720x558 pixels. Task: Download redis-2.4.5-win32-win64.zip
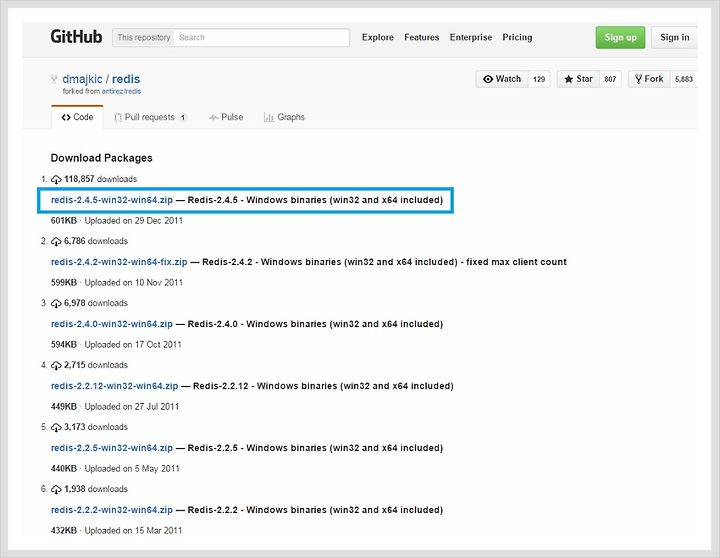(x=112, y=200)
